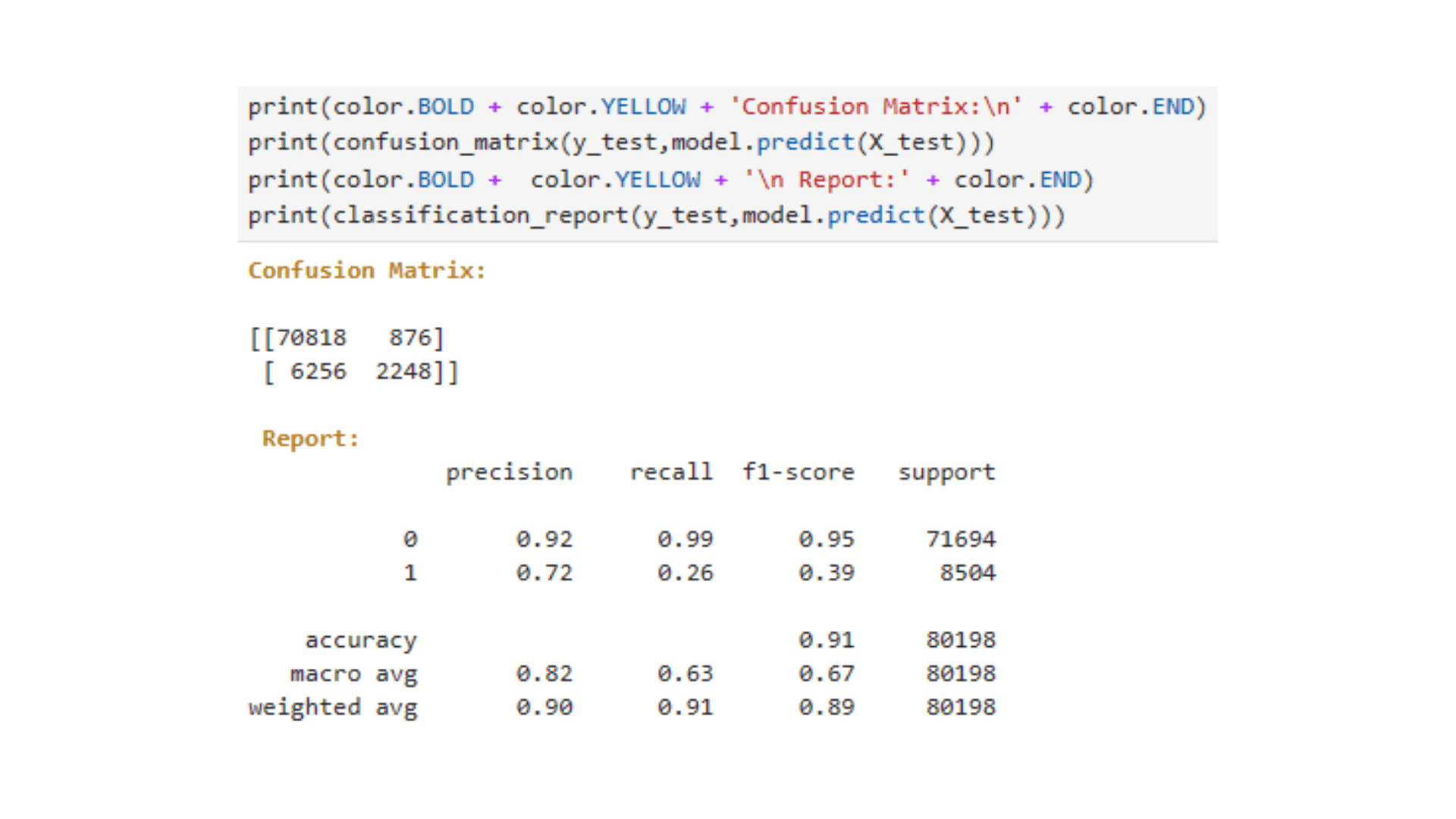Click the yellow Report output heading
Viewport: 1456px width, 819px height.
310,439
